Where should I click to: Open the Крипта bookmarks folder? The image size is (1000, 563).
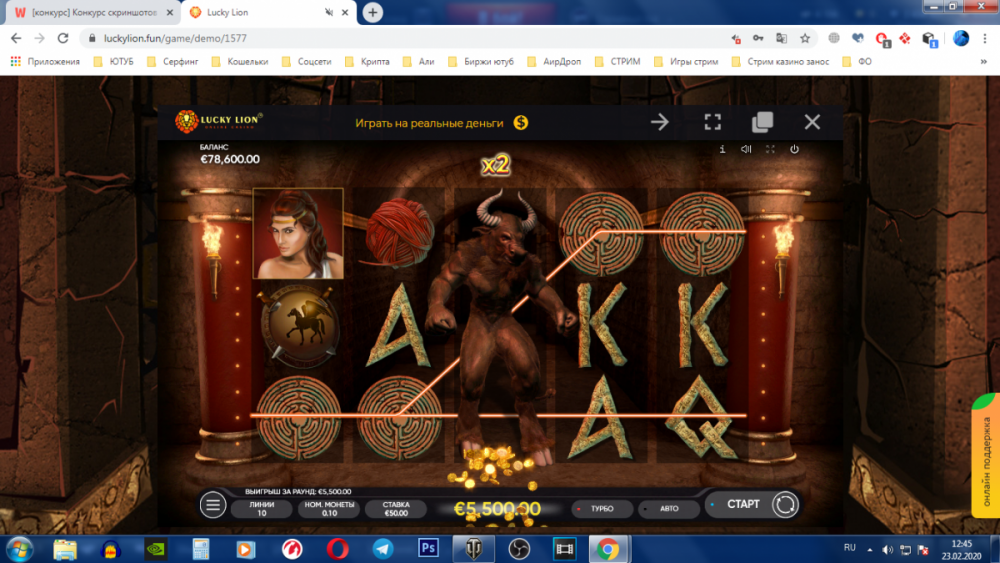[x=366, y=61]
